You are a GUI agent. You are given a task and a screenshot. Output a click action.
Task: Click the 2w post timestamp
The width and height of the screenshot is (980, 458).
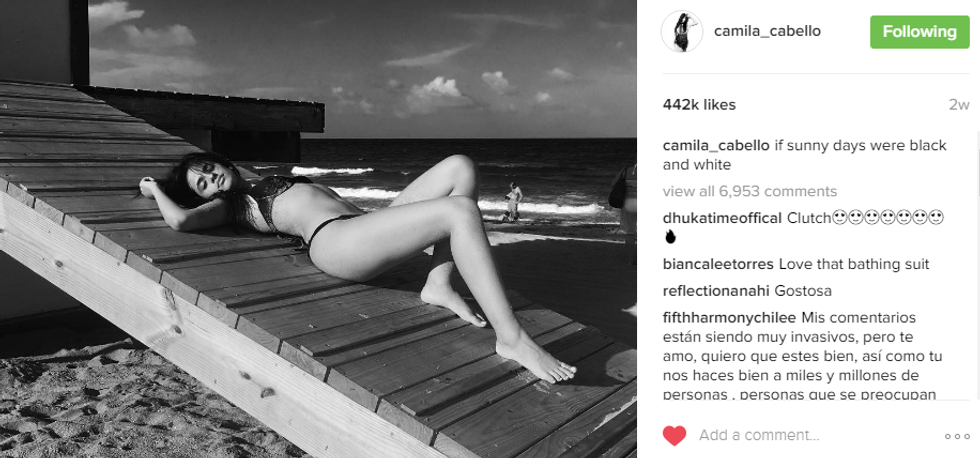click(x=959, y=105)
